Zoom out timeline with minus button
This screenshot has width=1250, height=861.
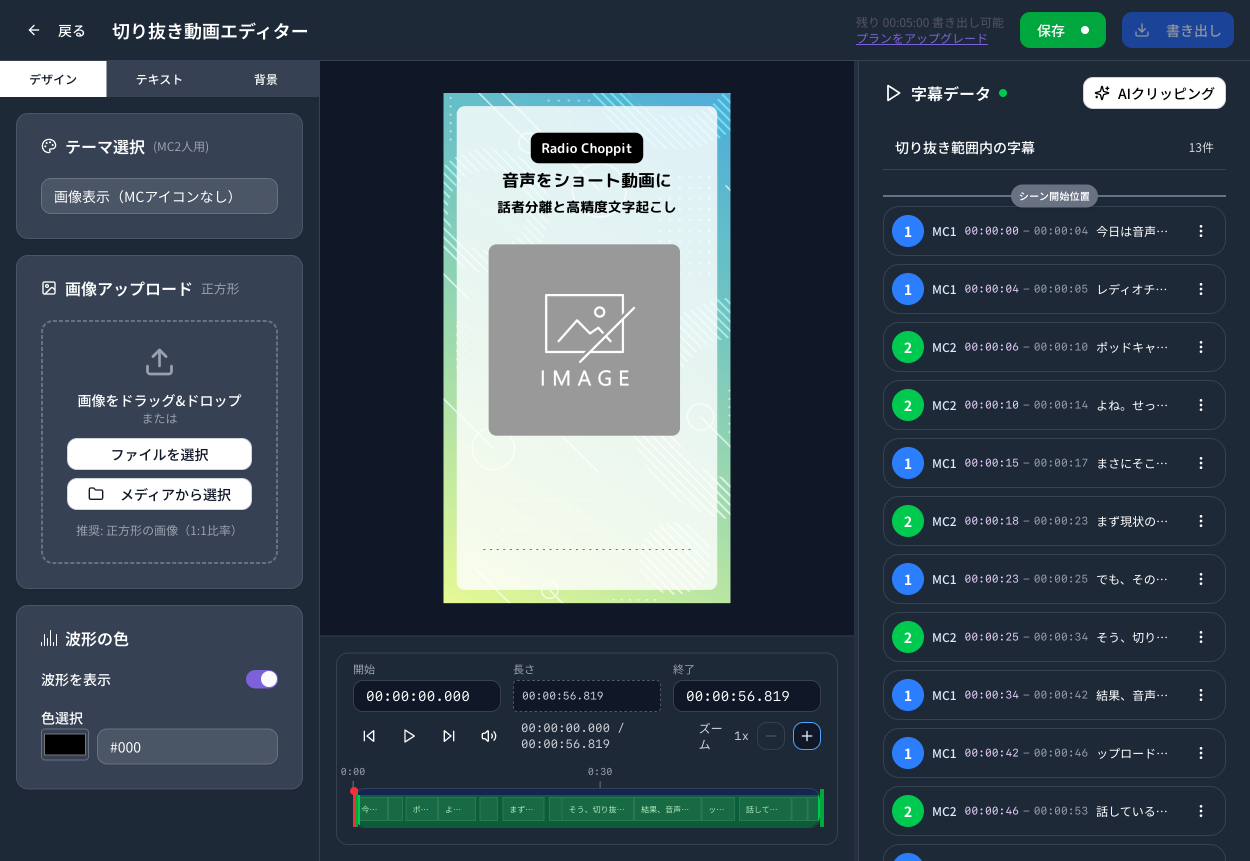[771, 736]
